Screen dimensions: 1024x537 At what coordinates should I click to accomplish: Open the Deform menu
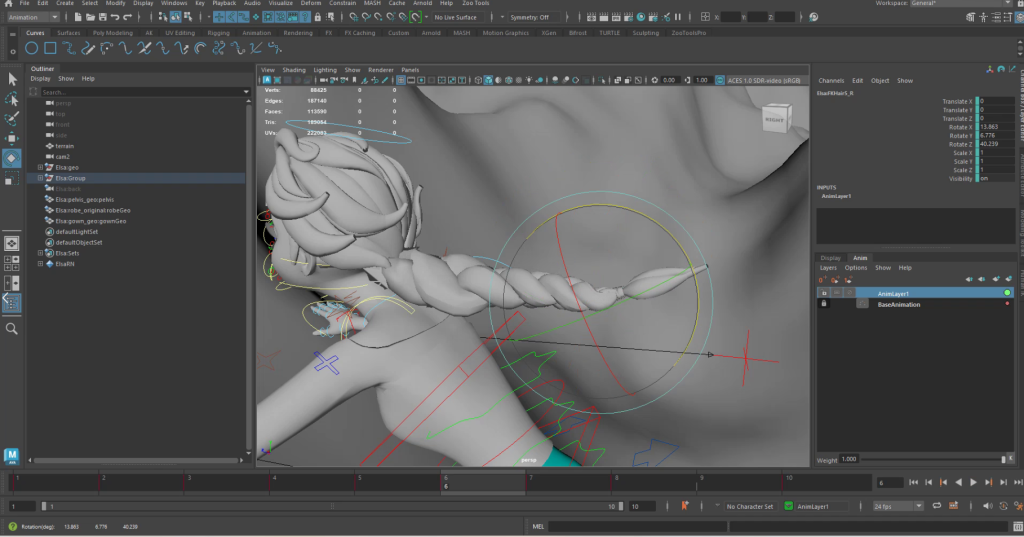click(x=311, y=4)
